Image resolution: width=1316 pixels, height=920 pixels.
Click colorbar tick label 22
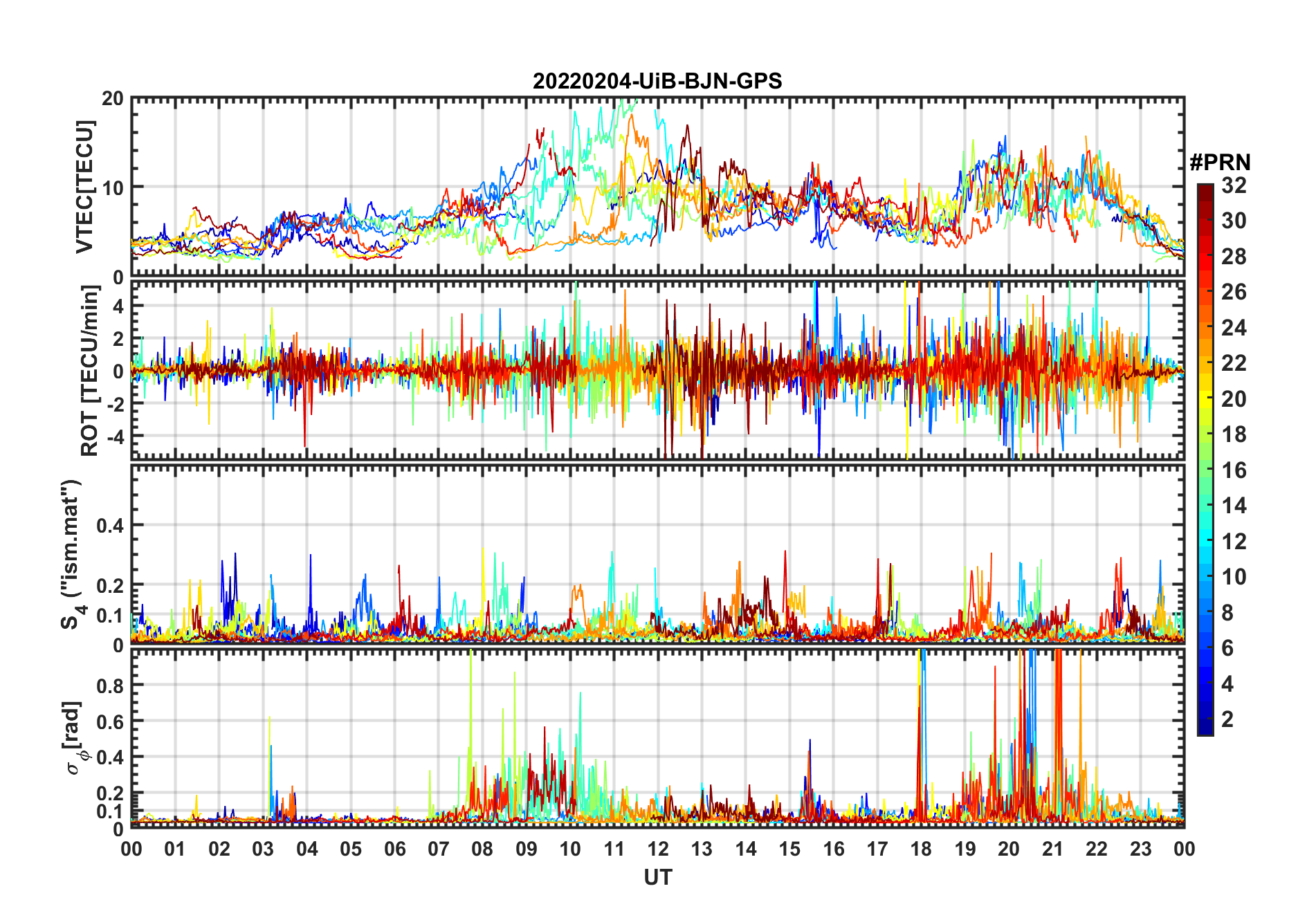click(x=1234, y=363)
